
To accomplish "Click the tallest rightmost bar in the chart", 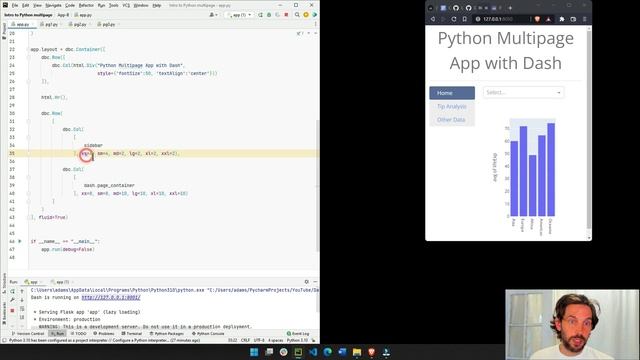I will [x=551, y=169].
